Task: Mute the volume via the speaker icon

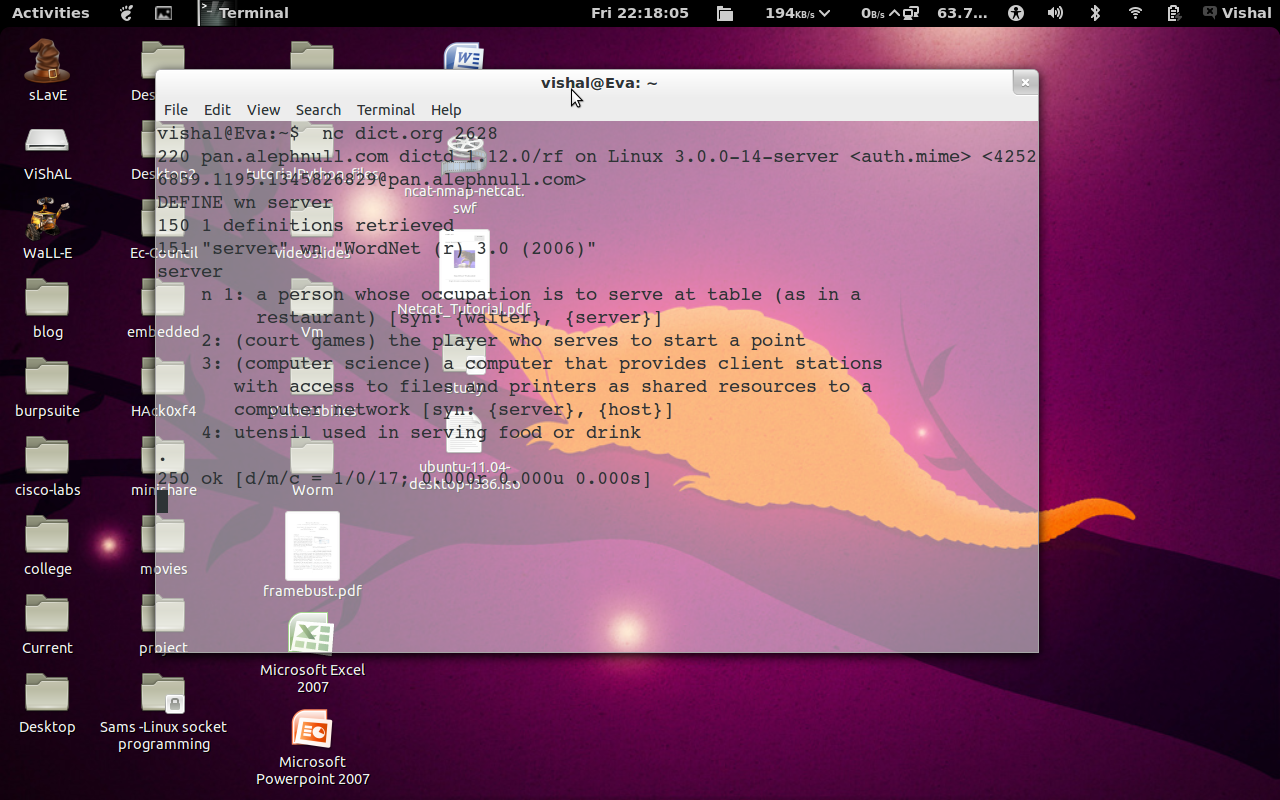Action: pyautogui.click(x=1055, y=13)
